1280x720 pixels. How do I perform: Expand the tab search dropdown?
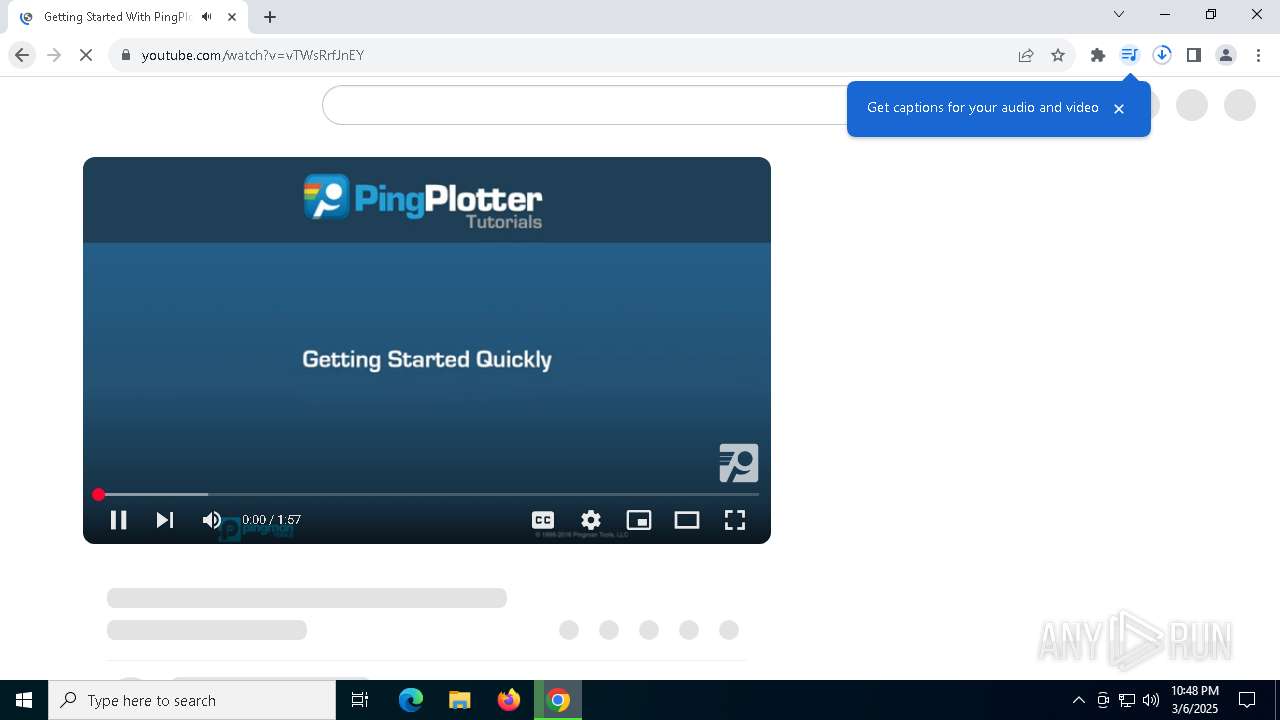pyautogui.click(x=1119, y=14)
